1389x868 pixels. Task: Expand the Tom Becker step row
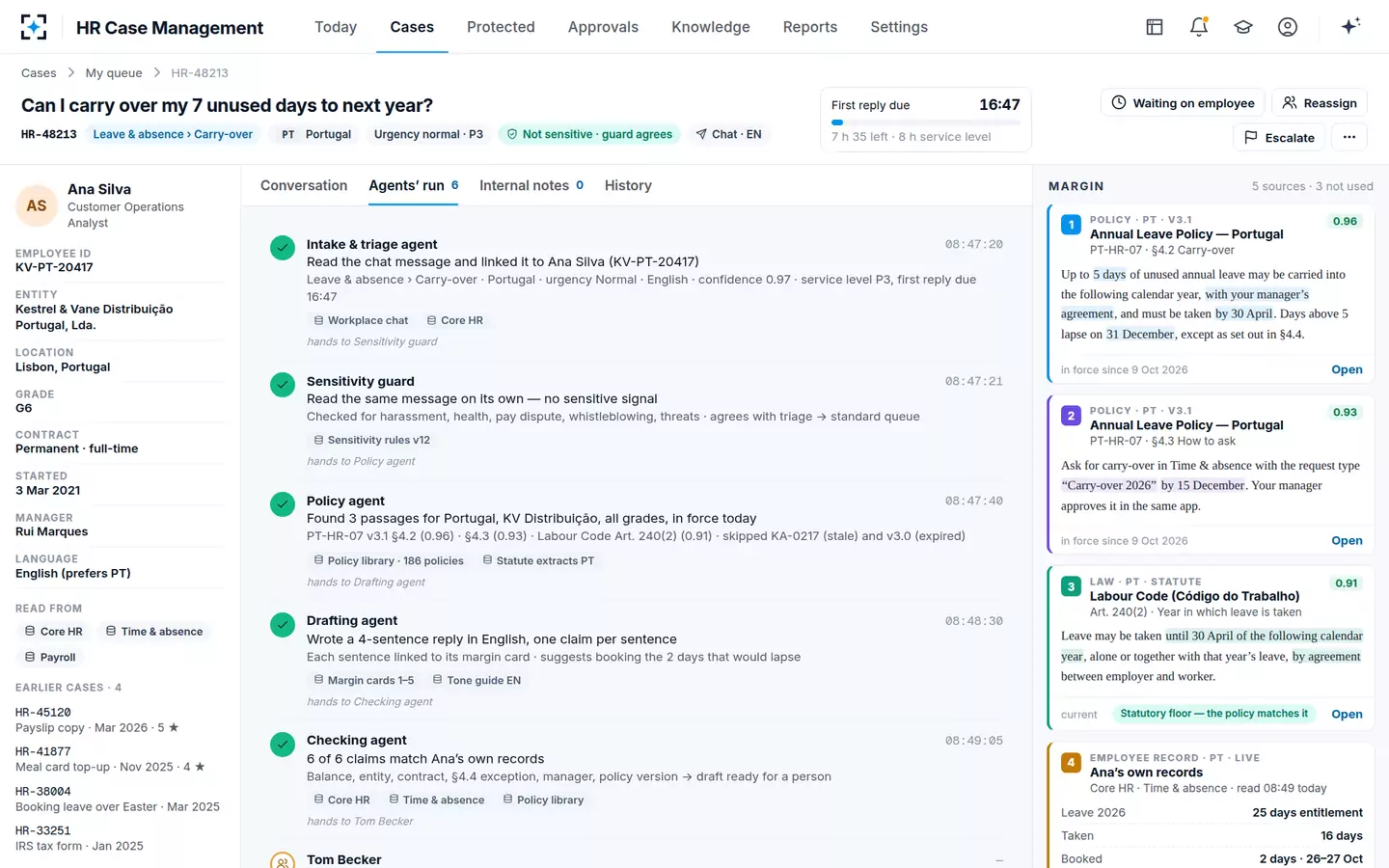click(637, 859)
